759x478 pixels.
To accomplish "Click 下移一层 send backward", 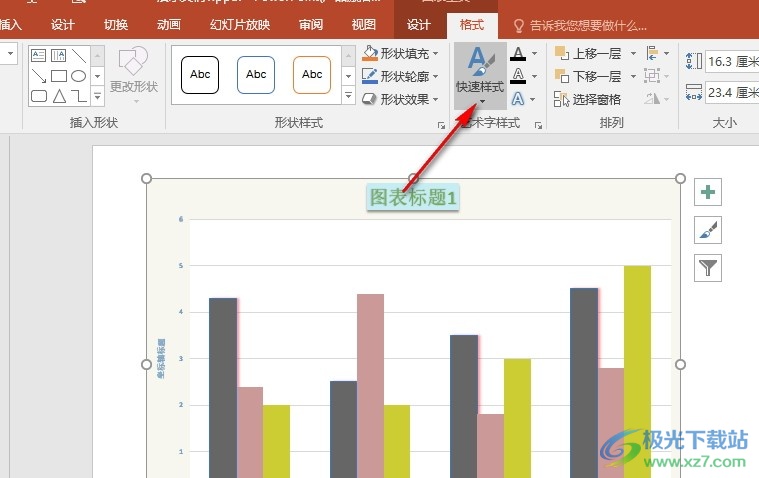I will [x=589, y=76].
